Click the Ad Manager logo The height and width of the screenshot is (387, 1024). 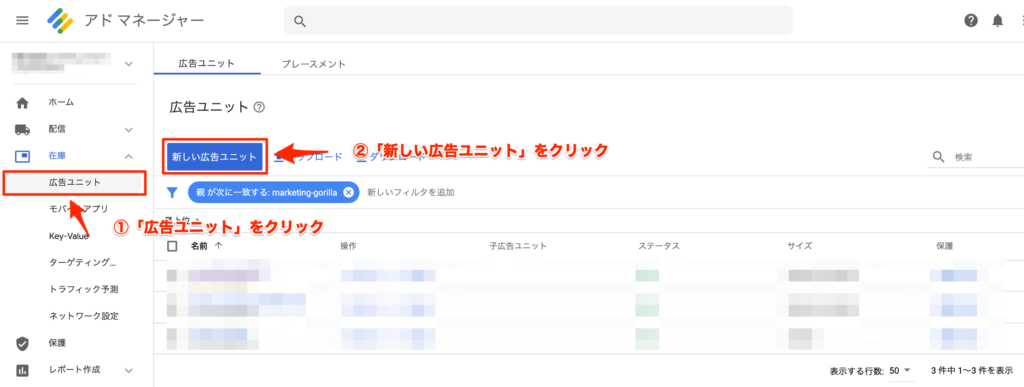click(x=60, y=21)
